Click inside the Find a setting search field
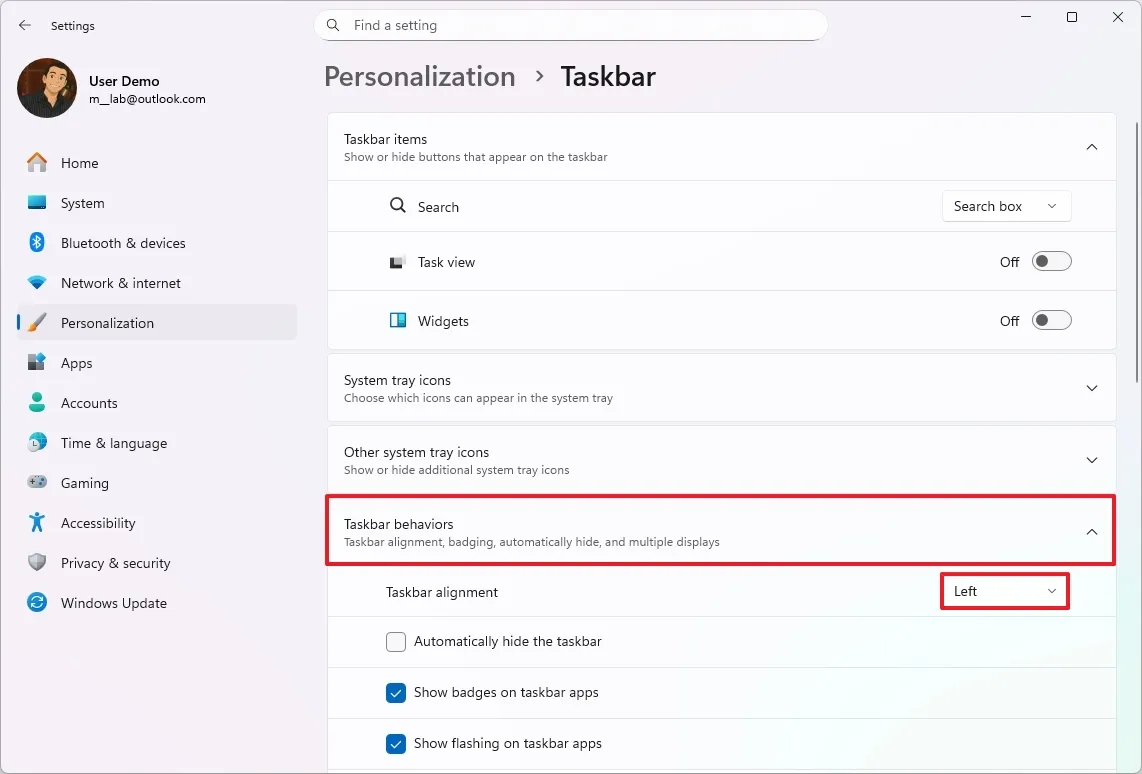The height and width of the screenshot is (774, 1142). (x=571, y=25)
